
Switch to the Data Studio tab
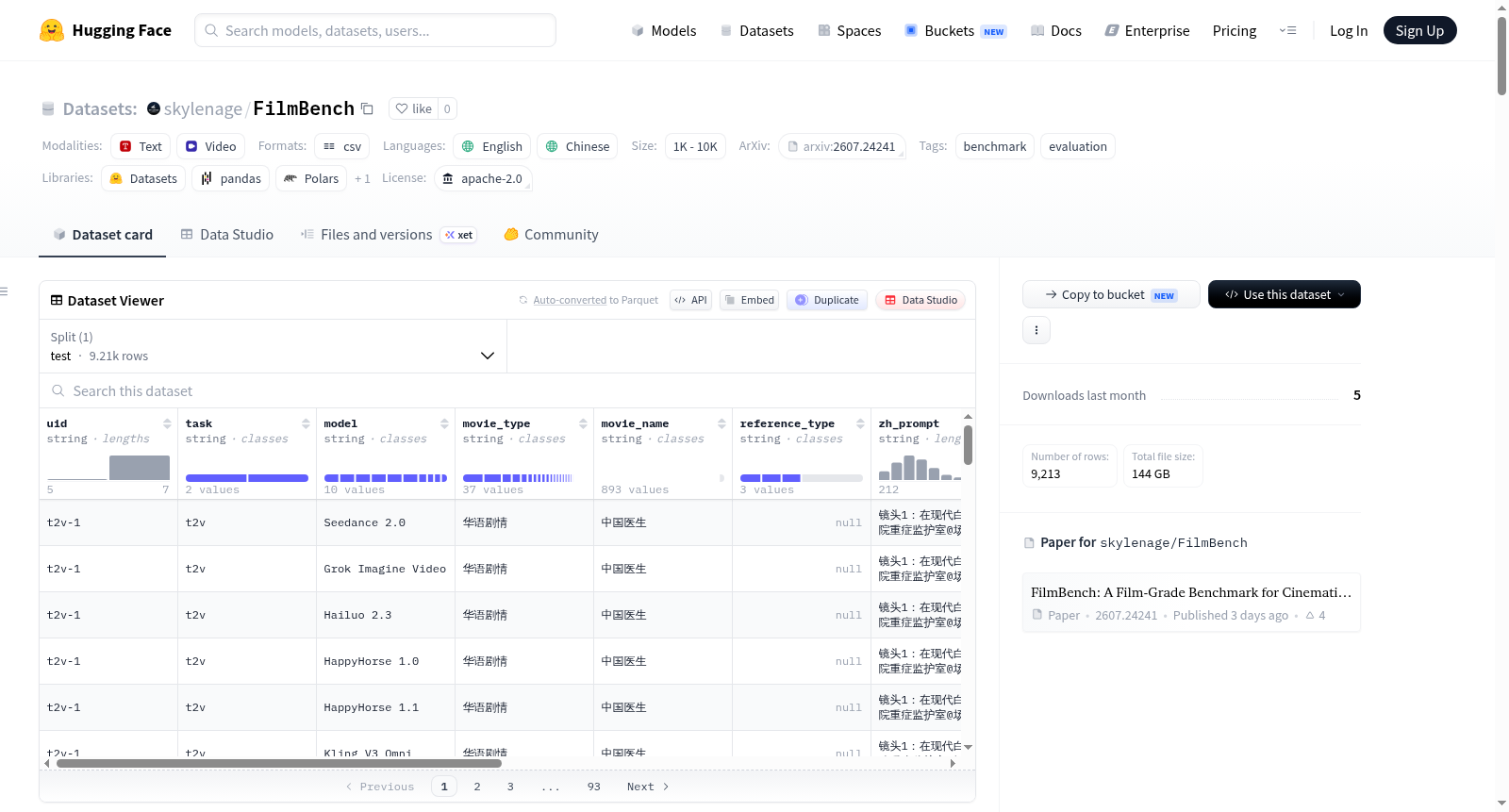tap(226, 235)
